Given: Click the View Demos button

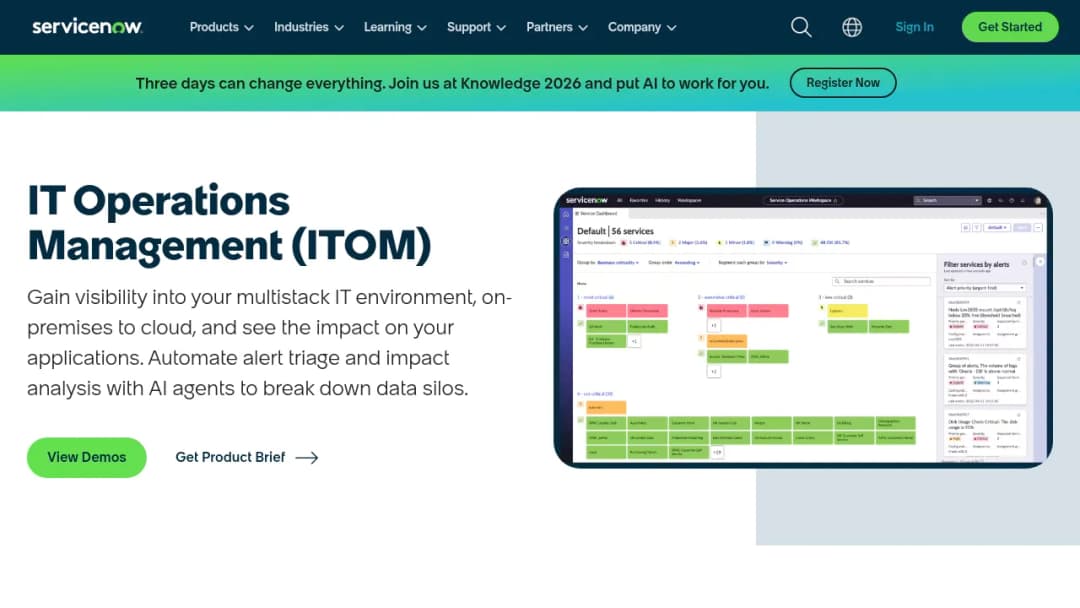Looking at the screenshot, I should click(87, 457).
